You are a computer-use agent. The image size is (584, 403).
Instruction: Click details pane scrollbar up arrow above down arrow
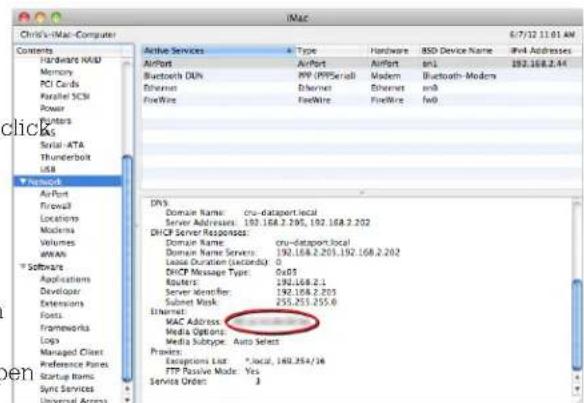(577, 378)
